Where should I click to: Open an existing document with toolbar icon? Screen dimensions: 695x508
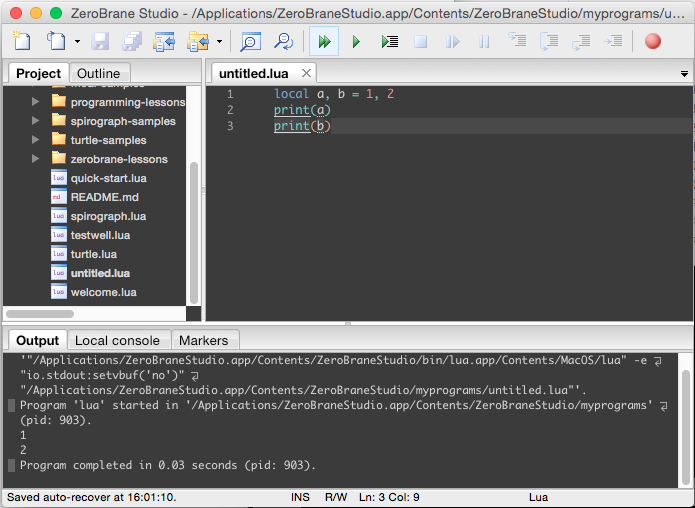[56, 41]
